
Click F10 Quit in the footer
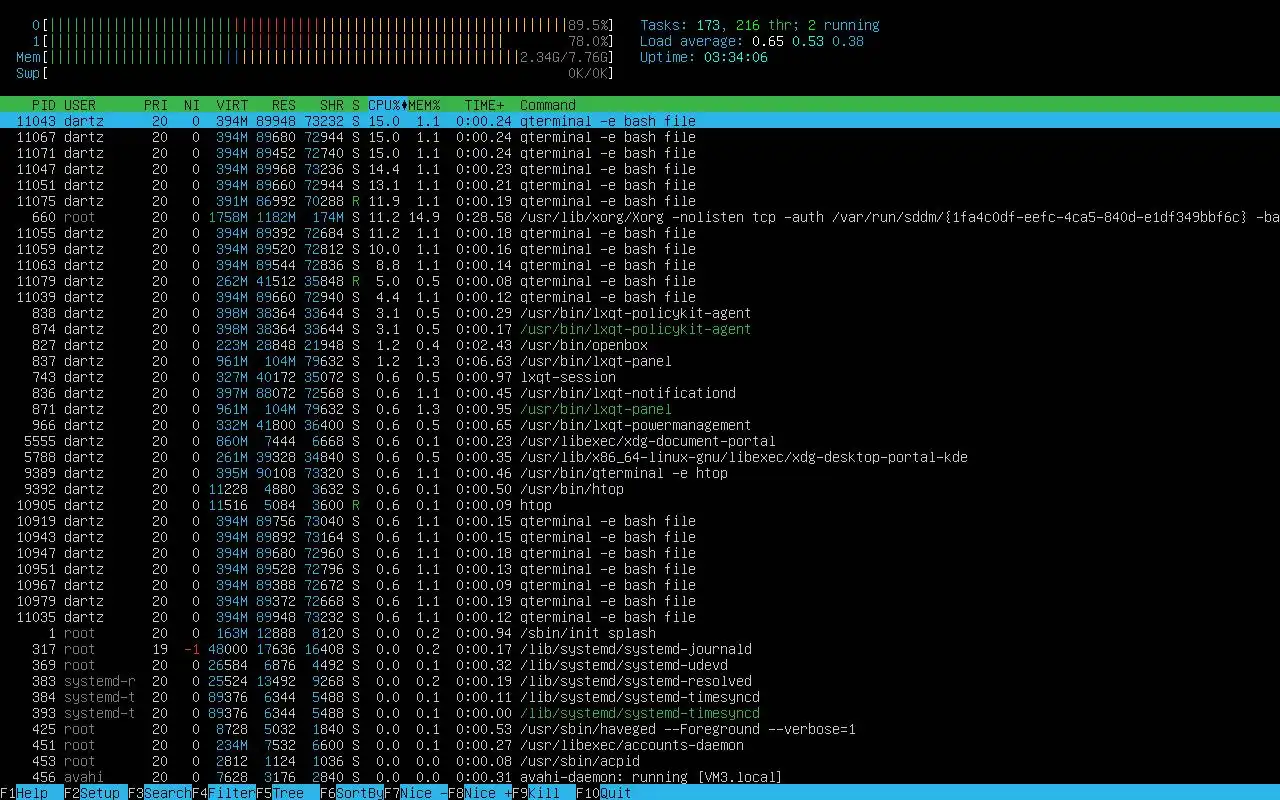click(604, 793)
